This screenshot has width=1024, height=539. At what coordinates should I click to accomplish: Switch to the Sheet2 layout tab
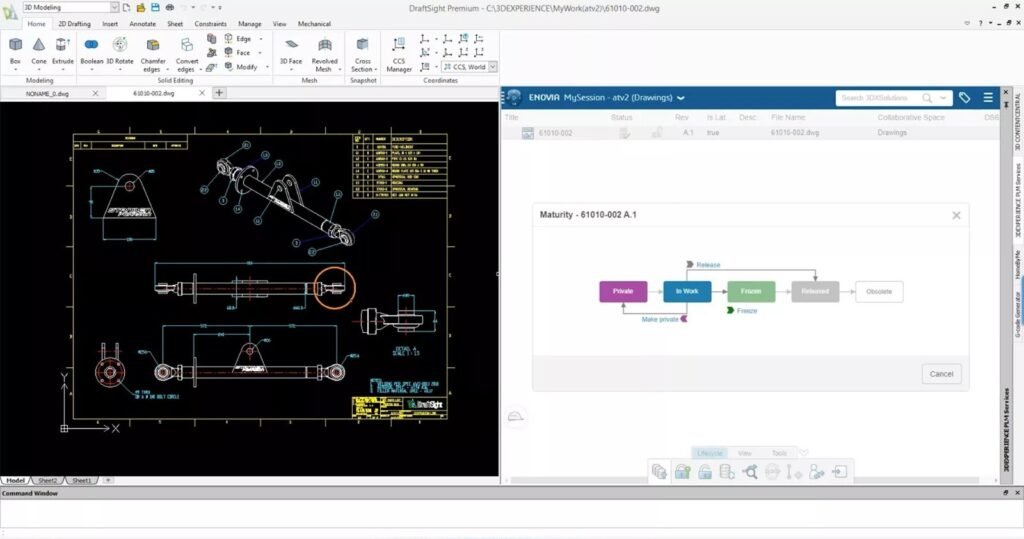click(47, 480)
